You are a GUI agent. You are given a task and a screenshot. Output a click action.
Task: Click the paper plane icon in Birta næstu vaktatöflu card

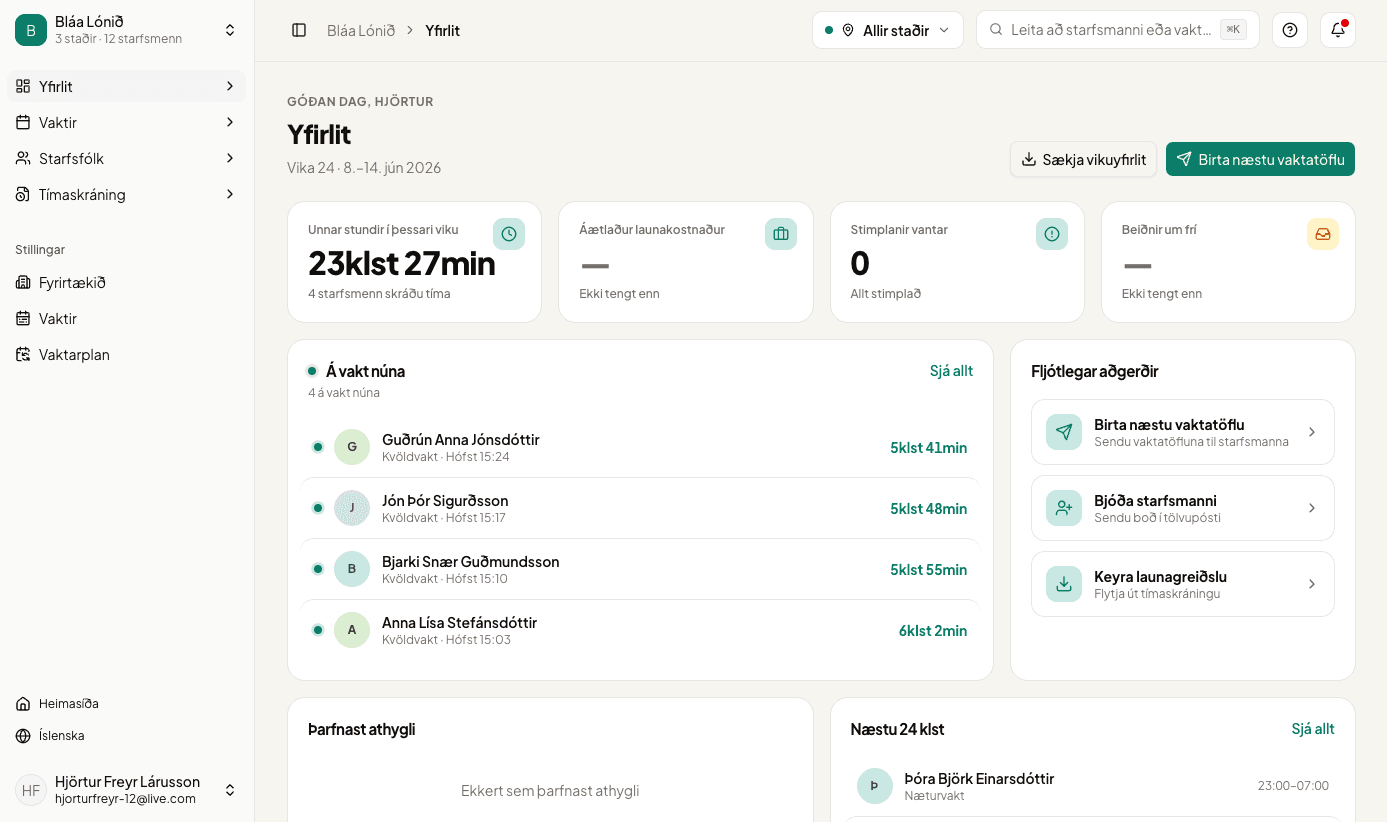click(x=1064, y=432)
